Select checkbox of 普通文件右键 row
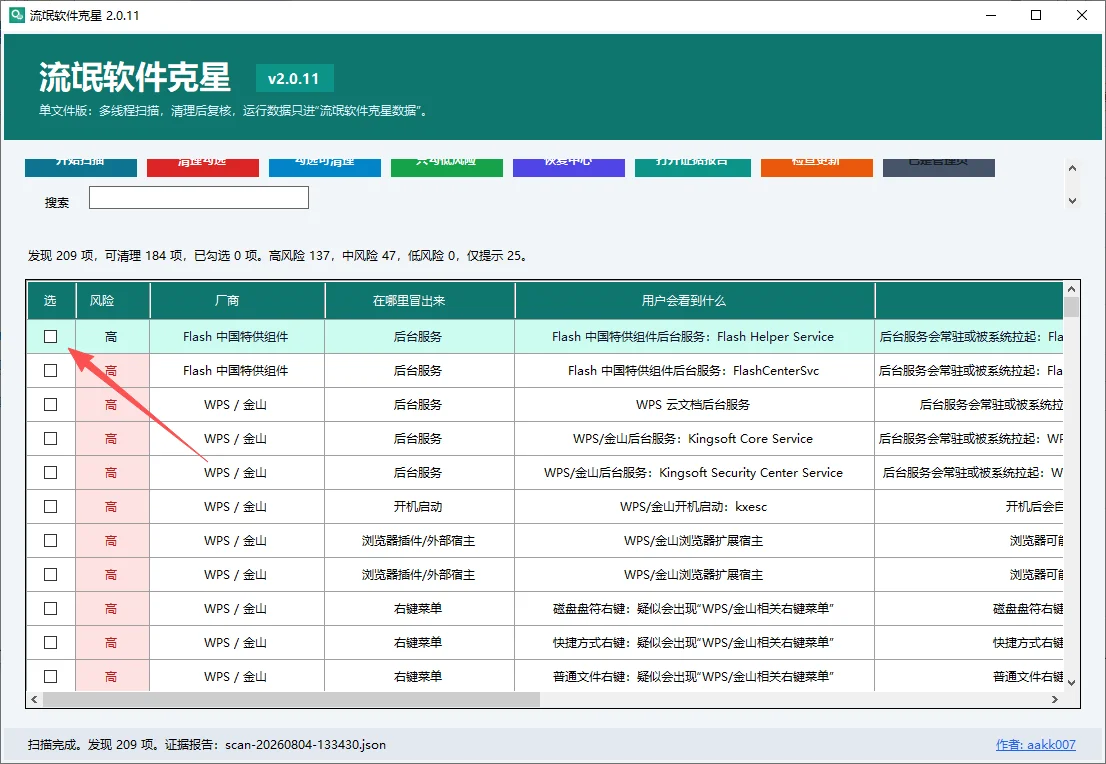 50,676
